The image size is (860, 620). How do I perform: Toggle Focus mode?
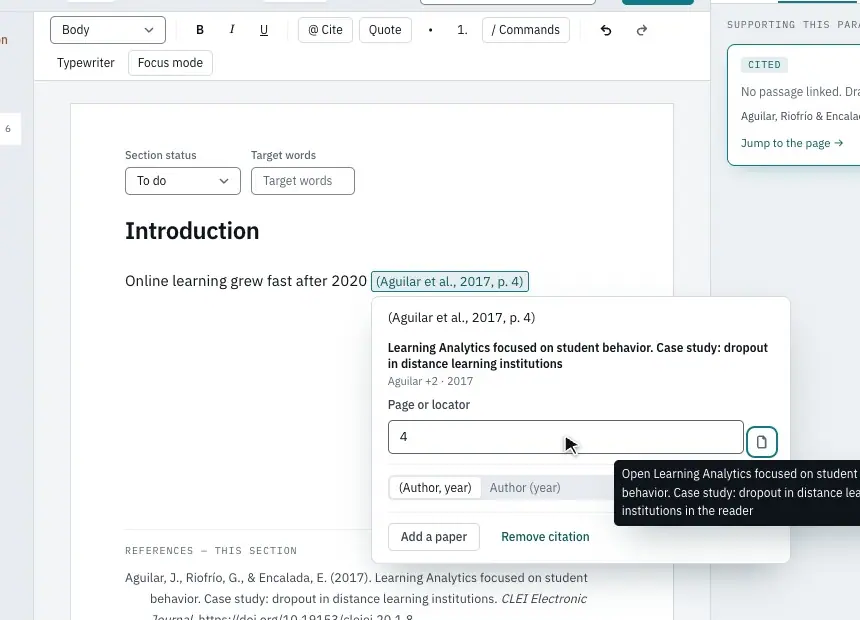(x=170, y=63)
